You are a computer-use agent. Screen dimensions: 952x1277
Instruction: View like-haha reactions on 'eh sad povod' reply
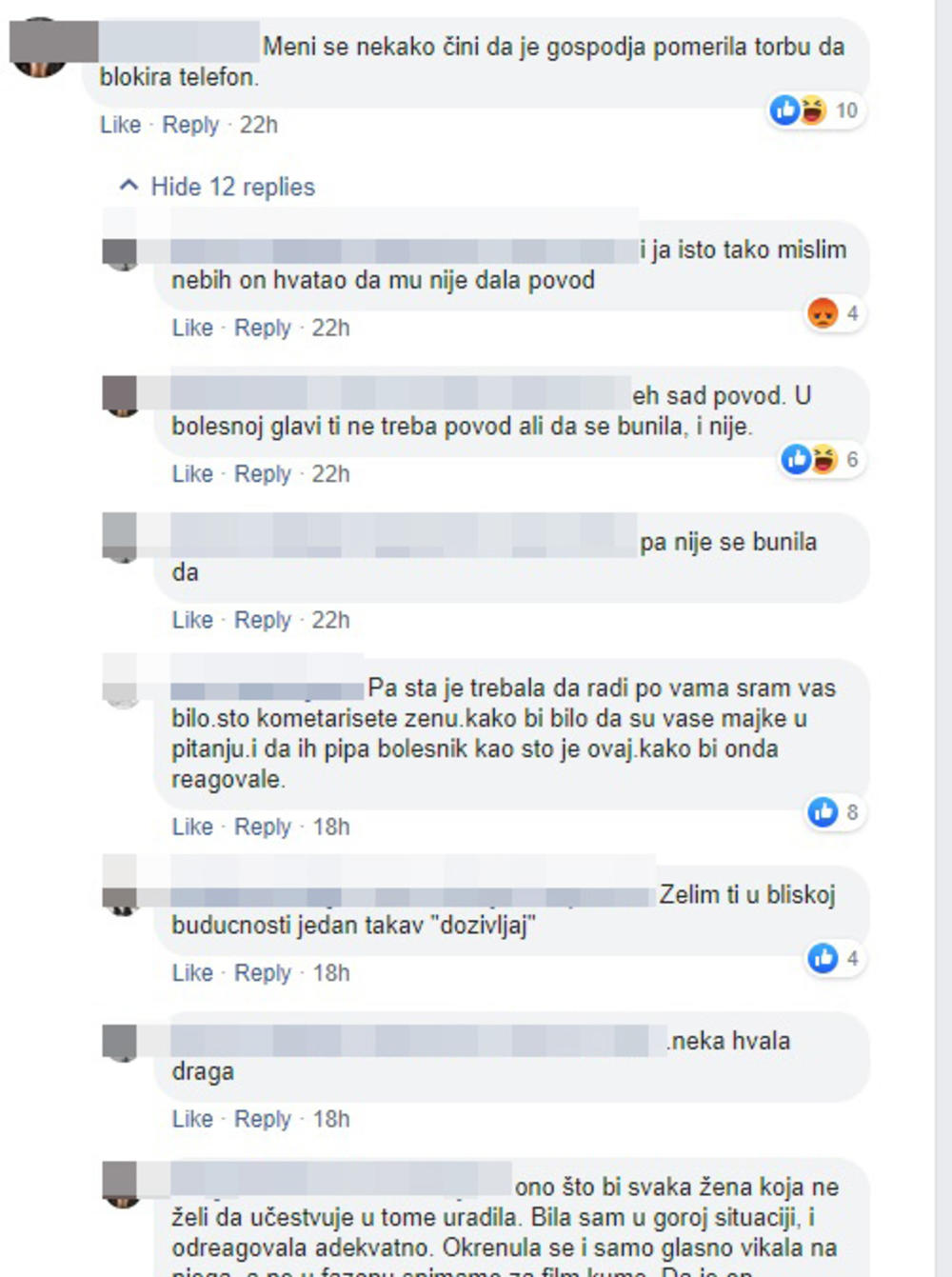click(821, 460)
